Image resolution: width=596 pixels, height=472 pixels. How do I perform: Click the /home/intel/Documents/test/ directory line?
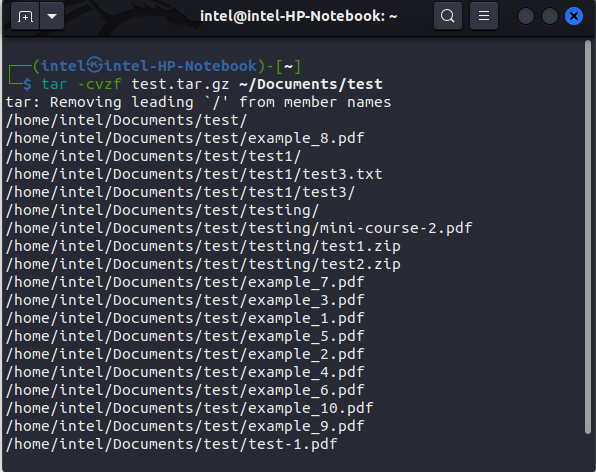[127, 120]
